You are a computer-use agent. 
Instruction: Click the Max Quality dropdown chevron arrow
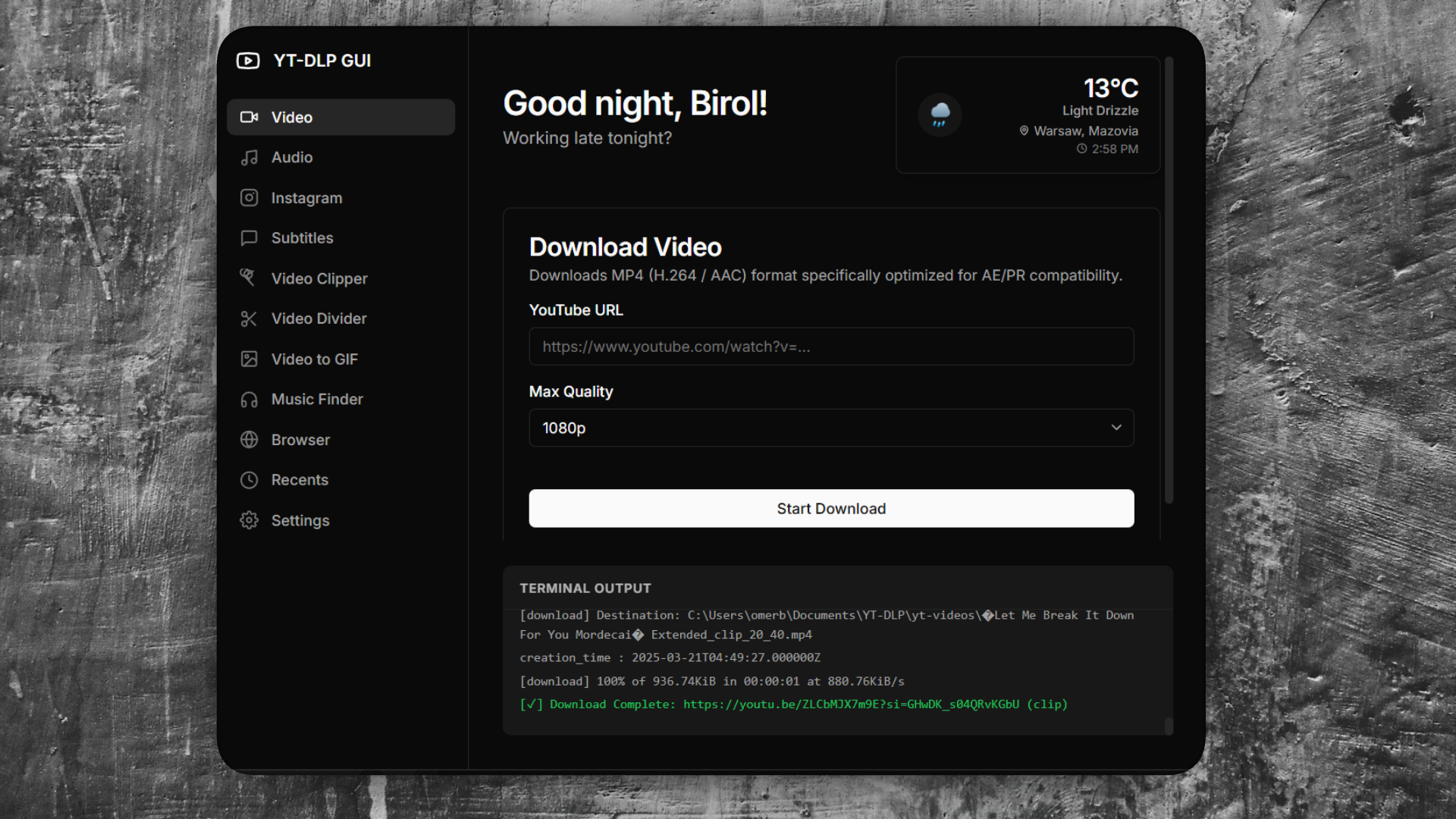1116,428
